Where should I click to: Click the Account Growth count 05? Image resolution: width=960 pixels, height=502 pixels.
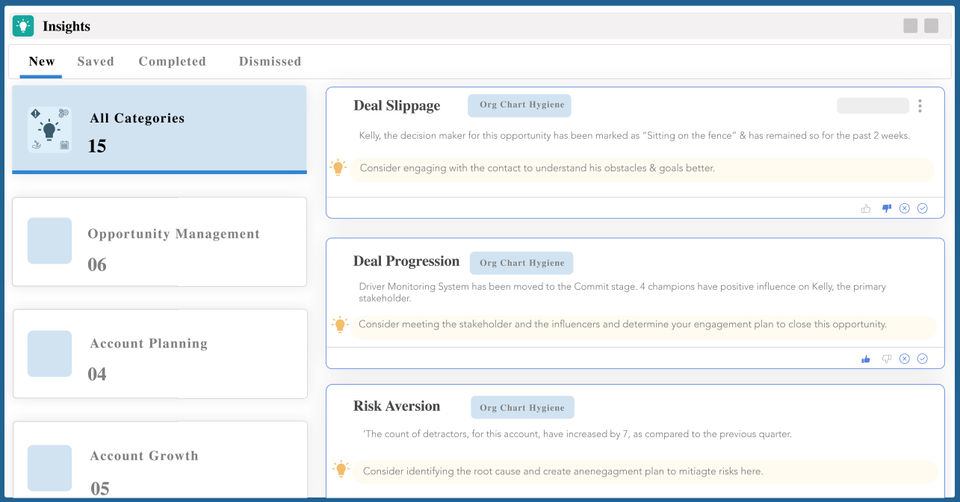pos(100,489)
